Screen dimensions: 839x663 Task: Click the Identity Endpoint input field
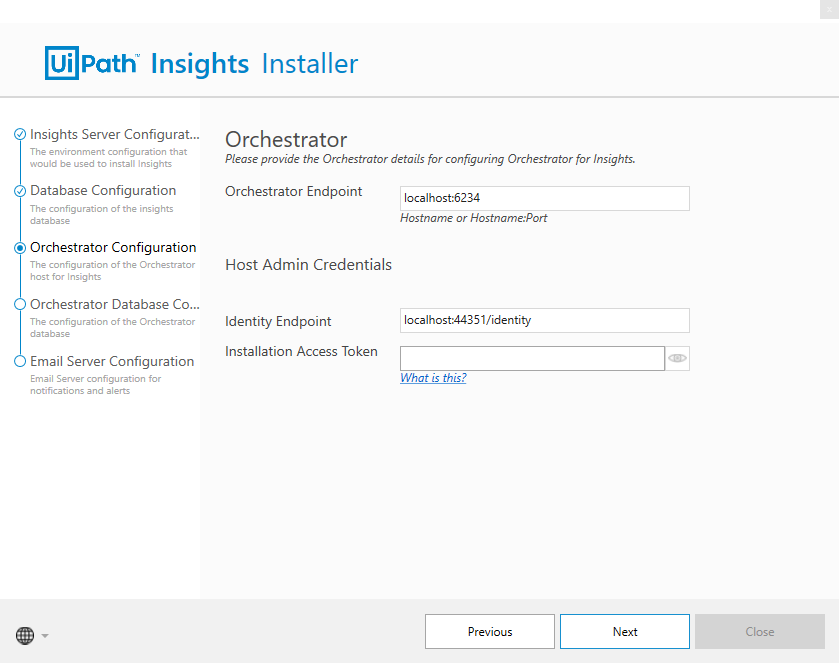545,320
